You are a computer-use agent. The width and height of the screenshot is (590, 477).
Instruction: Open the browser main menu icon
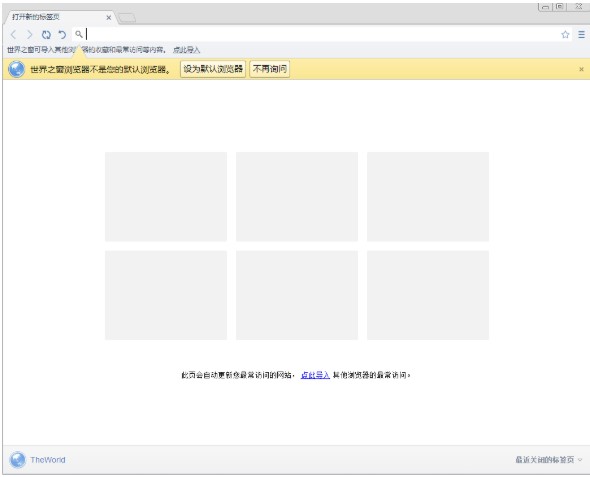pos(581,35)
